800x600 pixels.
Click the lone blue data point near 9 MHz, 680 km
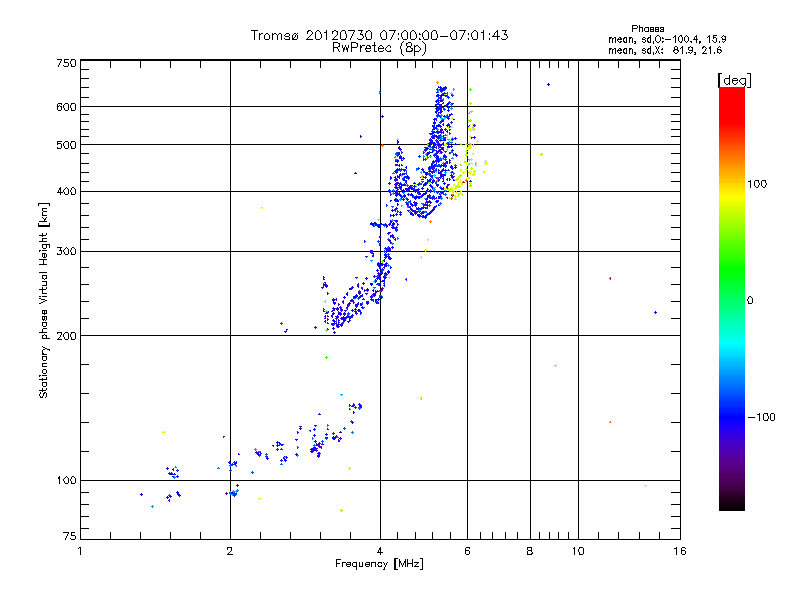pos(548,85)
